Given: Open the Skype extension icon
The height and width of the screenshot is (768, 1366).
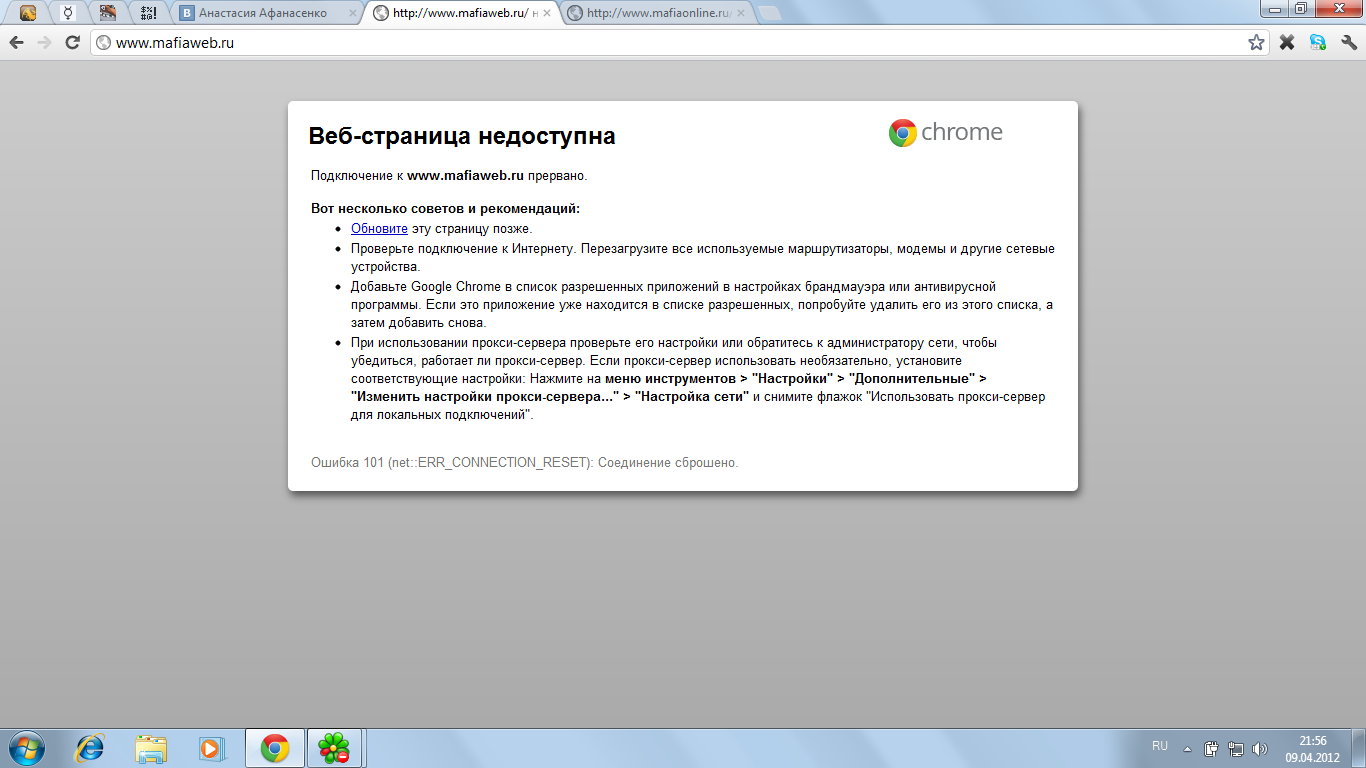Looking at the screenshot, I should (1318, 42).
